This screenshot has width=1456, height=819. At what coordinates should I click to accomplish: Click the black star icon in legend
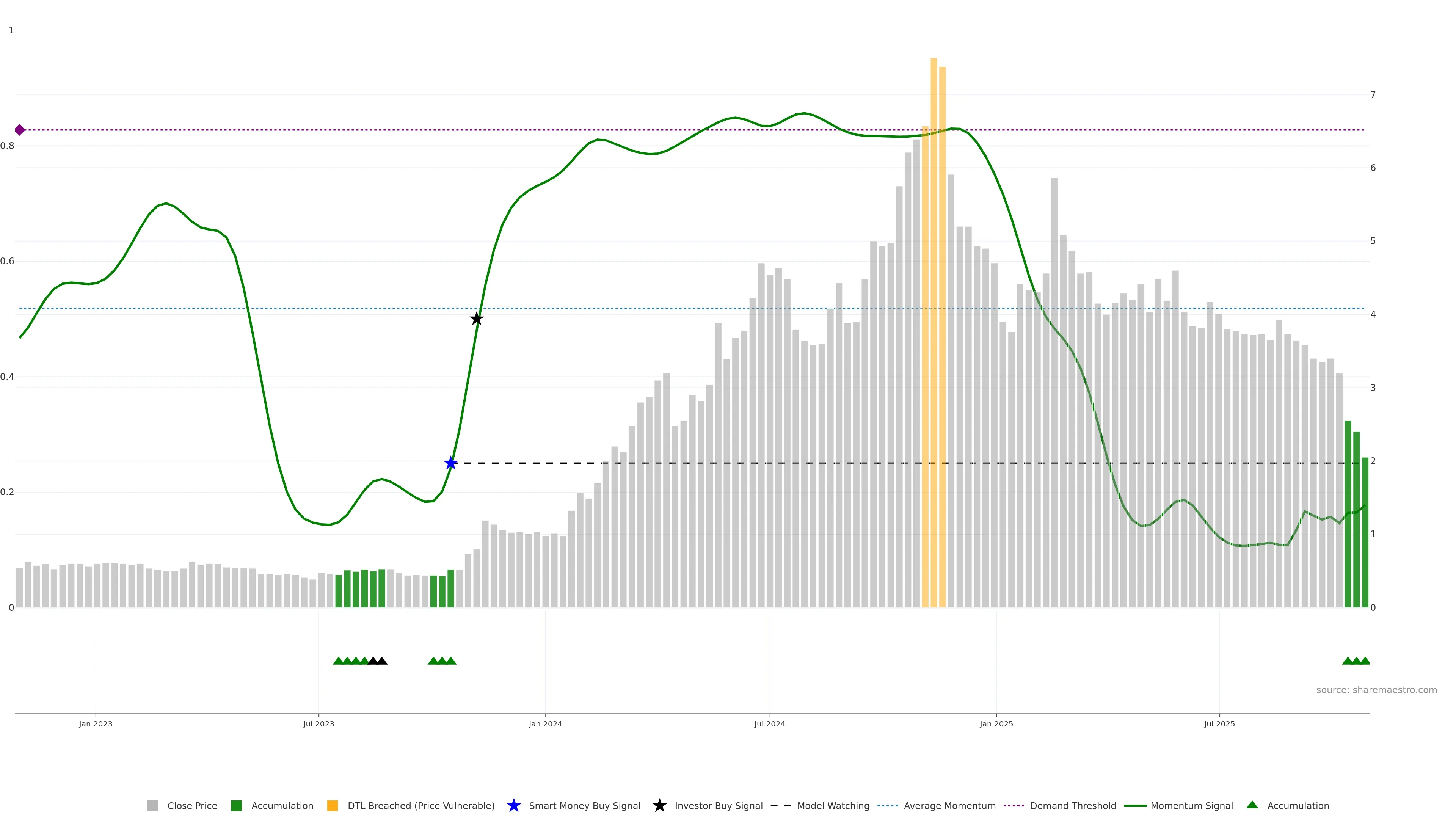click(x=659, y=805)
